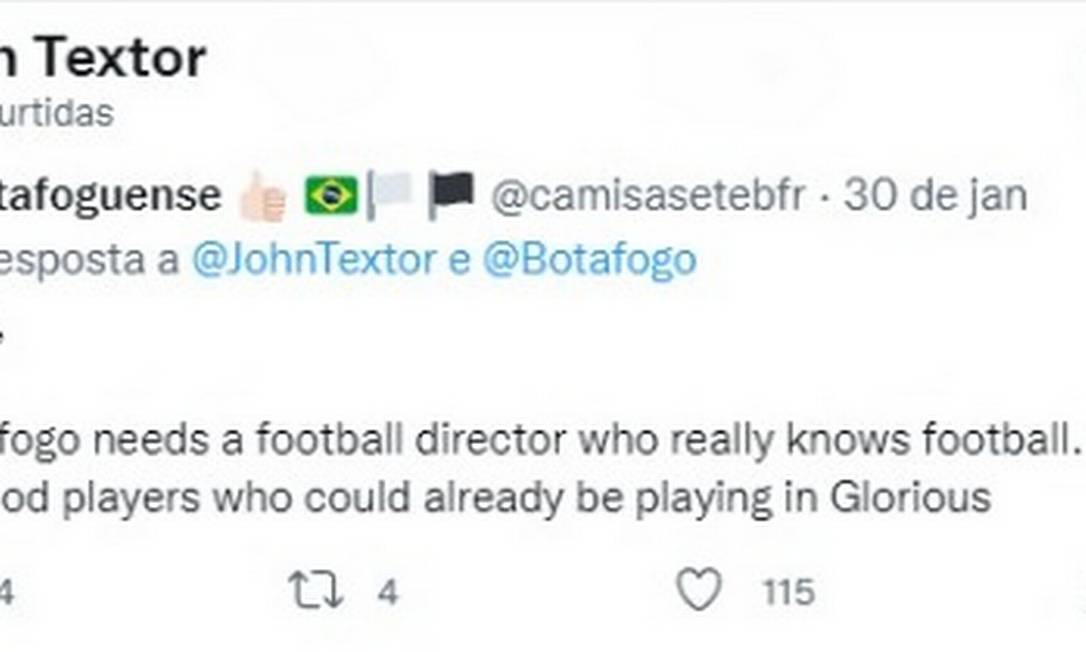
Task: Click the black flag emoji
Action: coord(451,195)
